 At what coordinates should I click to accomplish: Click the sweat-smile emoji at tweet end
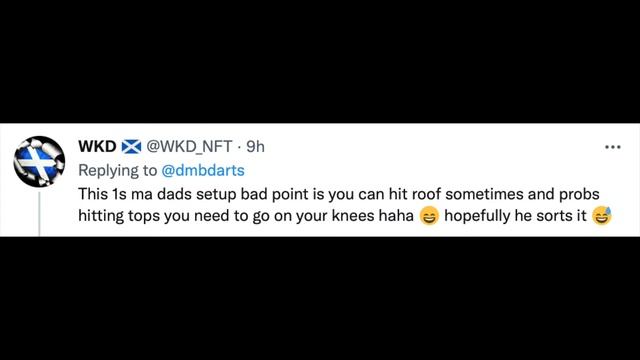tap(602, 216)
